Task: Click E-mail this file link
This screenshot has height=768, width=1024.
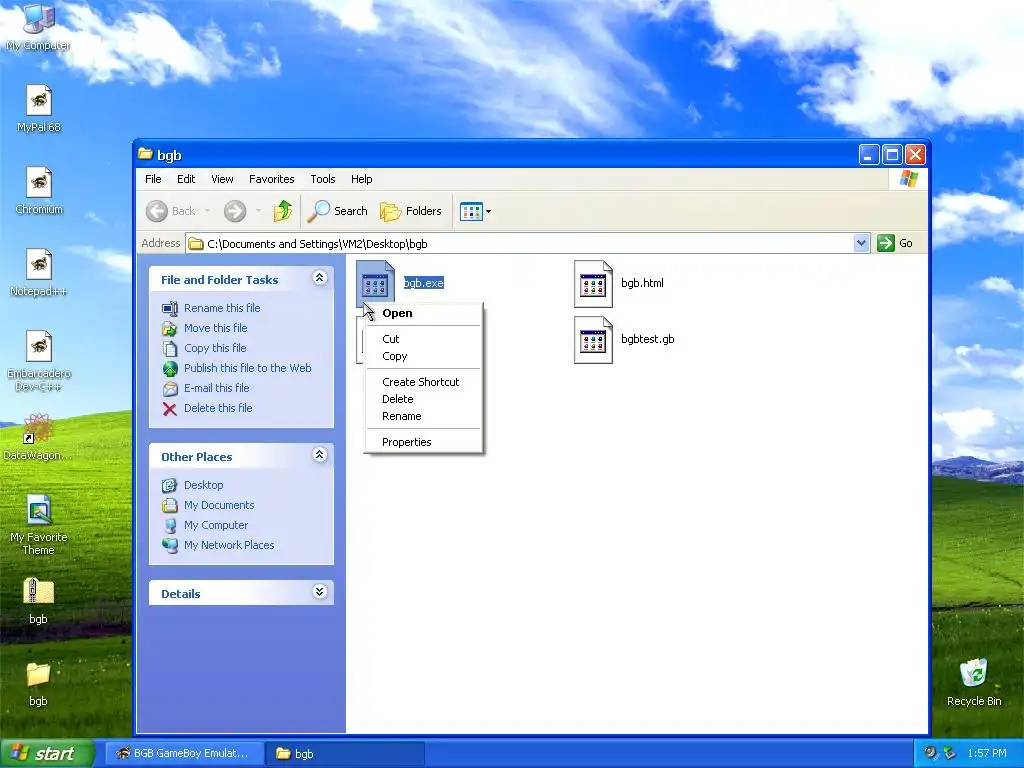Action: 216,388
